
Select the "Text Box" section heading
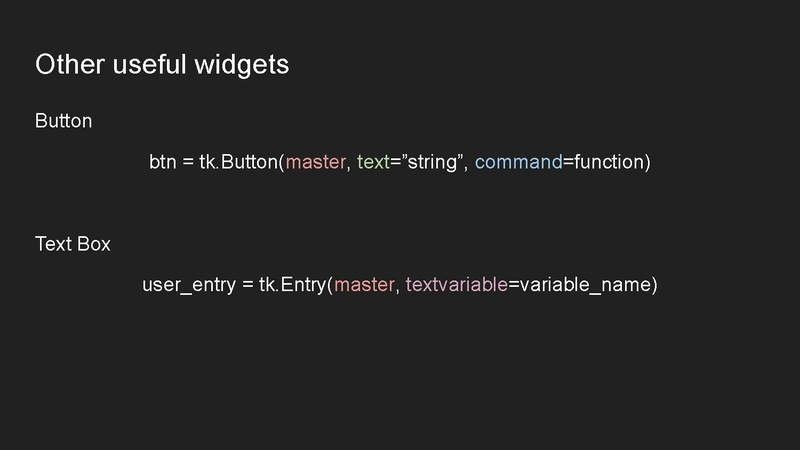coord(72,244)
